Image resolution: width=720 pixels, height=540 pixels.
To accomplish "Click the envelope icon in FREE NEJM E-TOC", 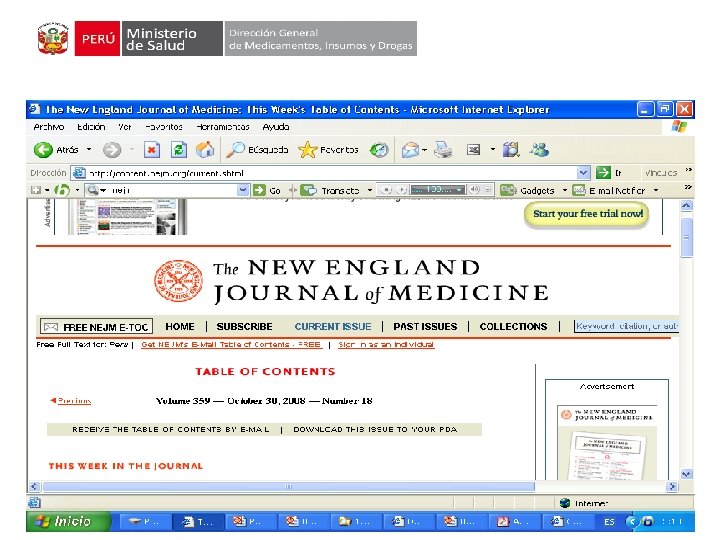I will (51, 327).
